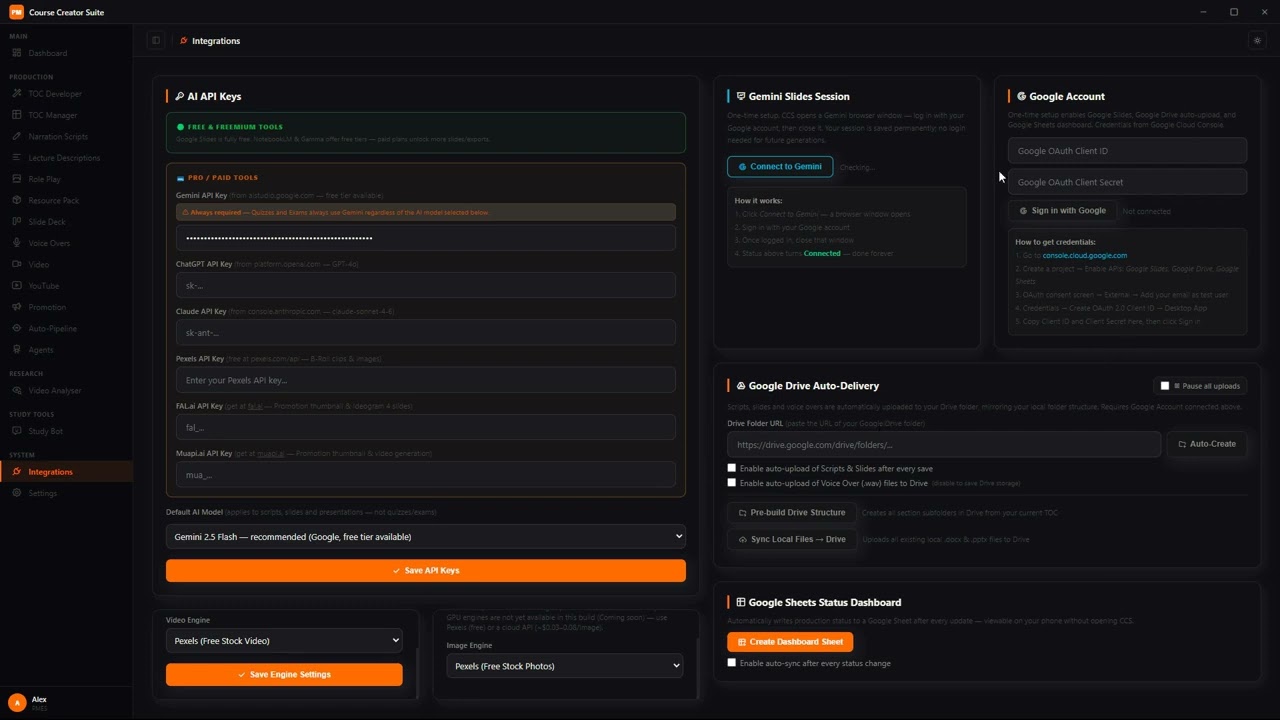Click Pre-build Drive Structure button
Viewport: 1280px width, 720px height.
(791, 513)
